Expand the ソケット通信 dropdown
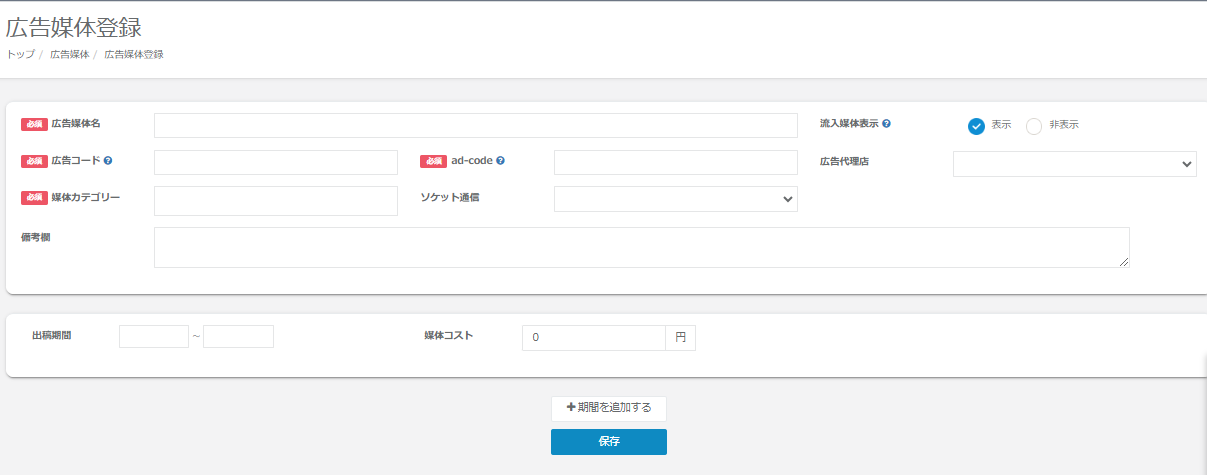The width and height of the screenshot is (1207, 475). (x=675, y=199)
